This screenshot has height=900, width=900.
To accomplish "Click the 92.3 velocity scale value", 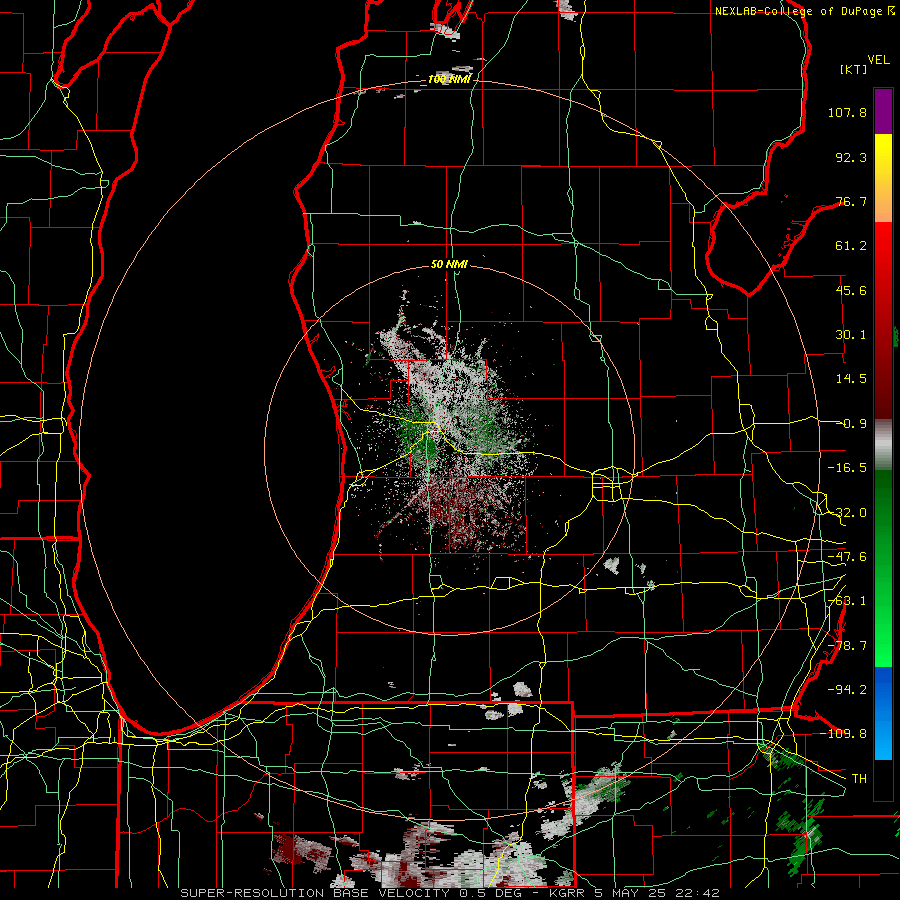I will tap(851, 157).
